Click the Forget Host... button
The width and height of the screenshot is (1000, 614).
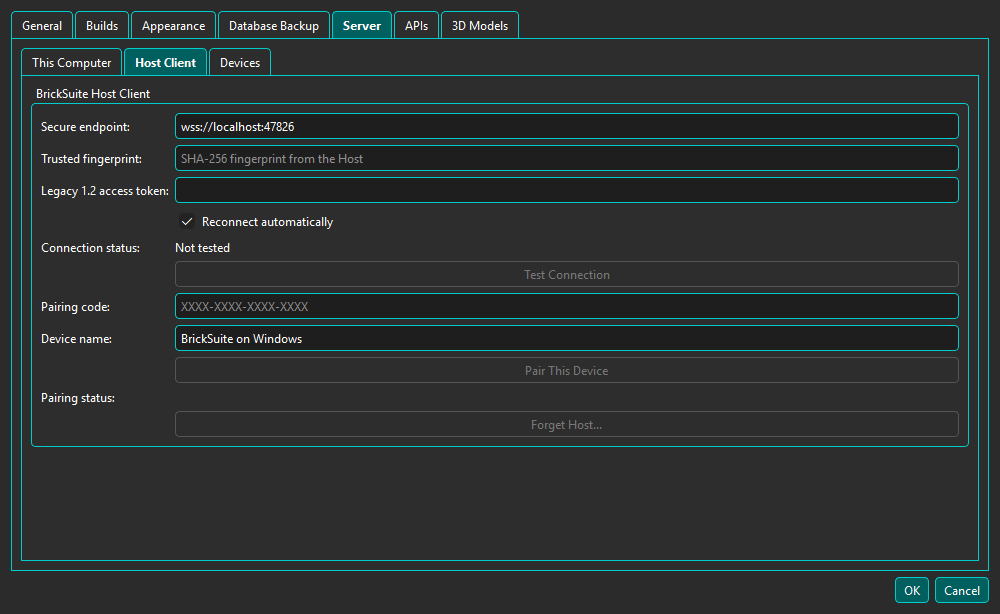(x=566, y=425)
